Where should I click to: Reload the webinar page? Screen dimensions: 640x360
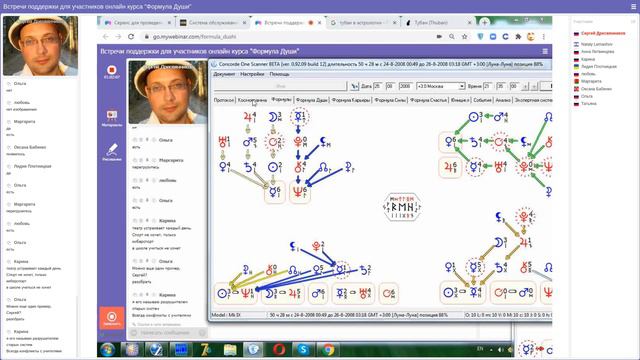131,37
